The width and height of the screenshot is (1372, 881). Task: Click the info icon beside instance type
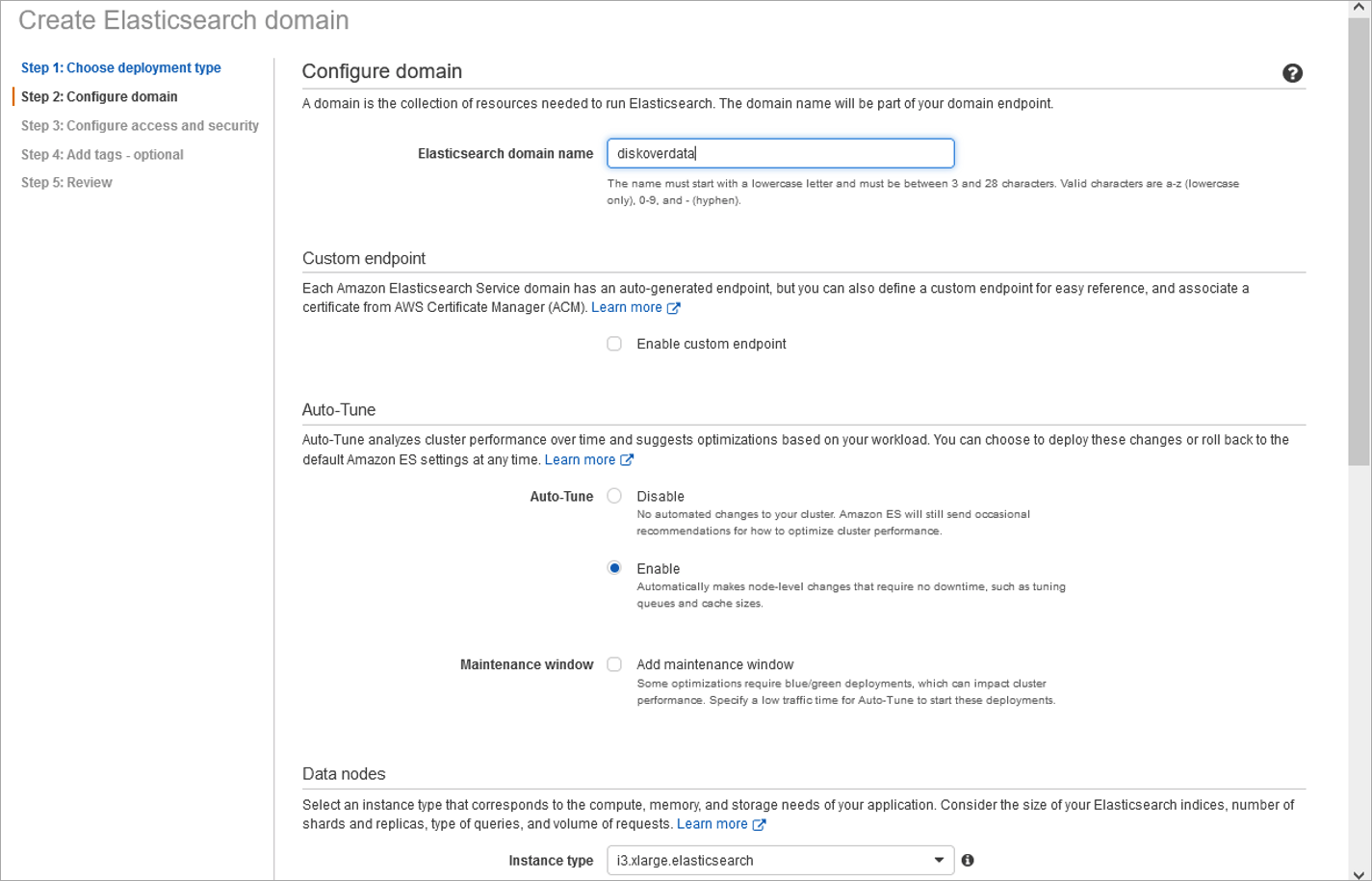coord(967,860)
